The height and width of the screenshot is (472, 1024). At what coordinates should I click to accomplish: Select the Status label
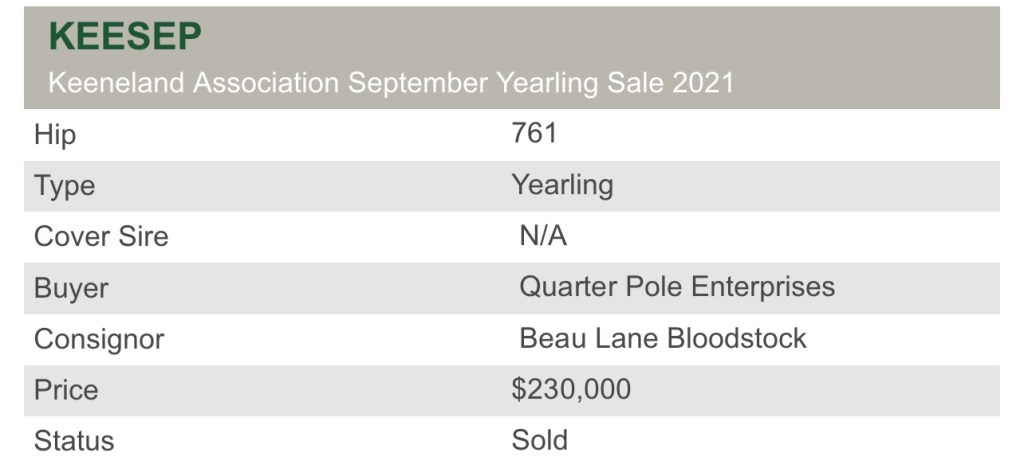coord(74,441)
